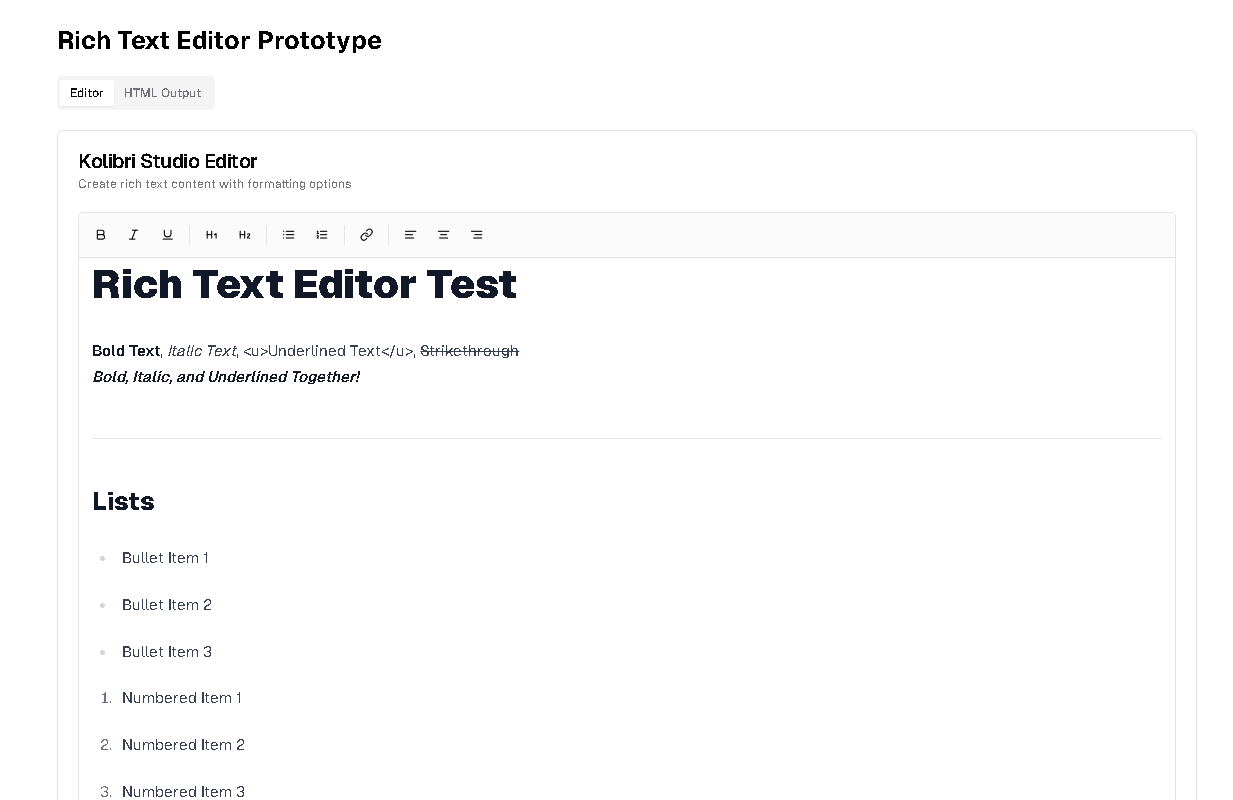Apply Heading 2 style
This screenshot has height=800, width=1233.
244,235
